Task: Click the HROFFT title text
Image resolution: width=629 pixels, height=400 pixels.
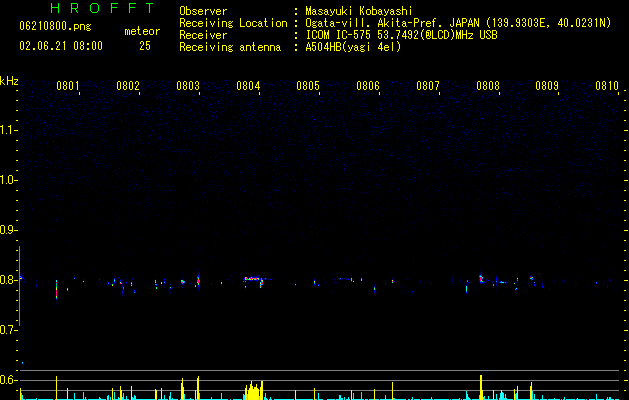Action: tap(103, 8)
